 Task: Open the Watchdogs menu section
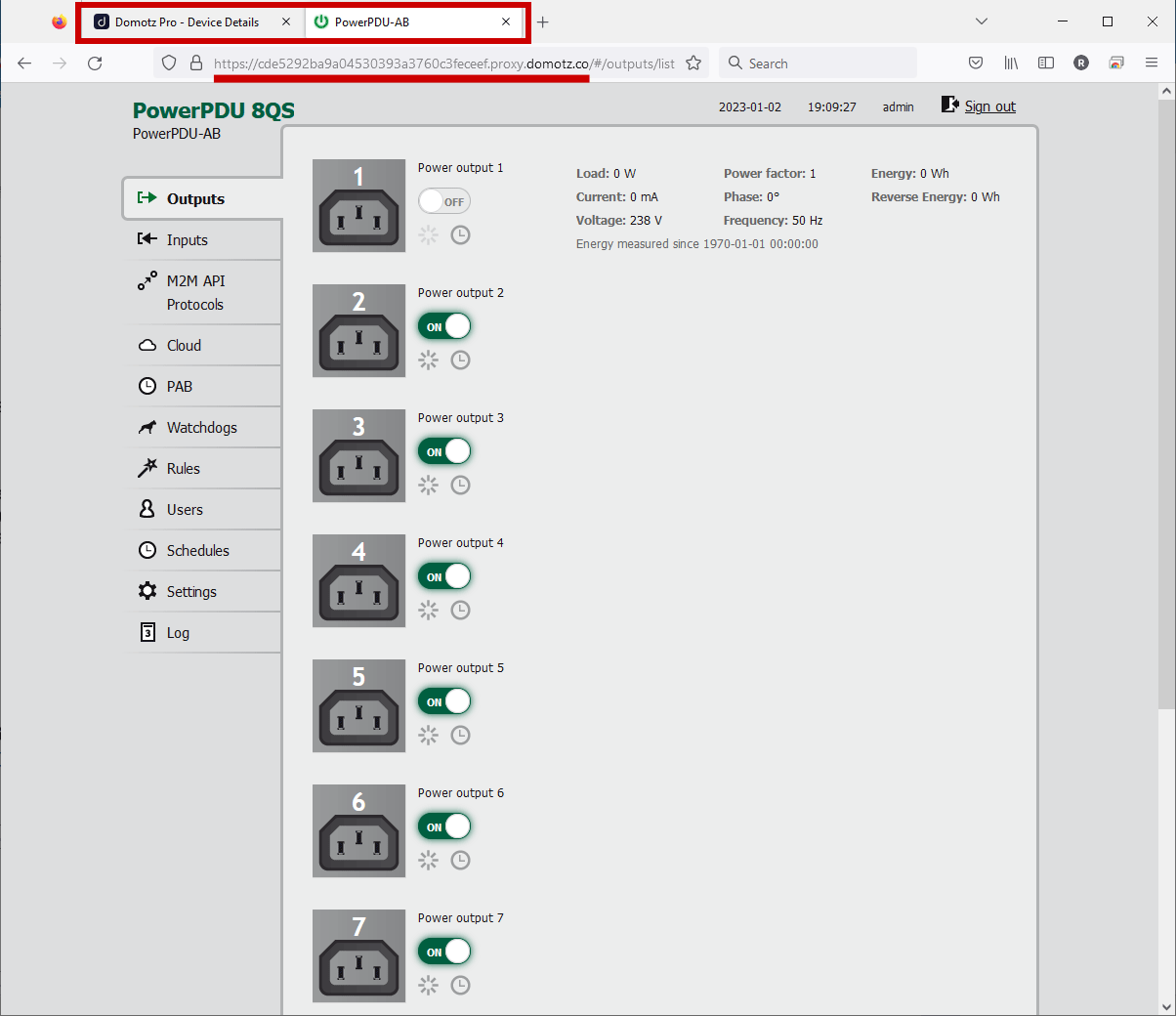pyautogui.click(x=201, y=428)
